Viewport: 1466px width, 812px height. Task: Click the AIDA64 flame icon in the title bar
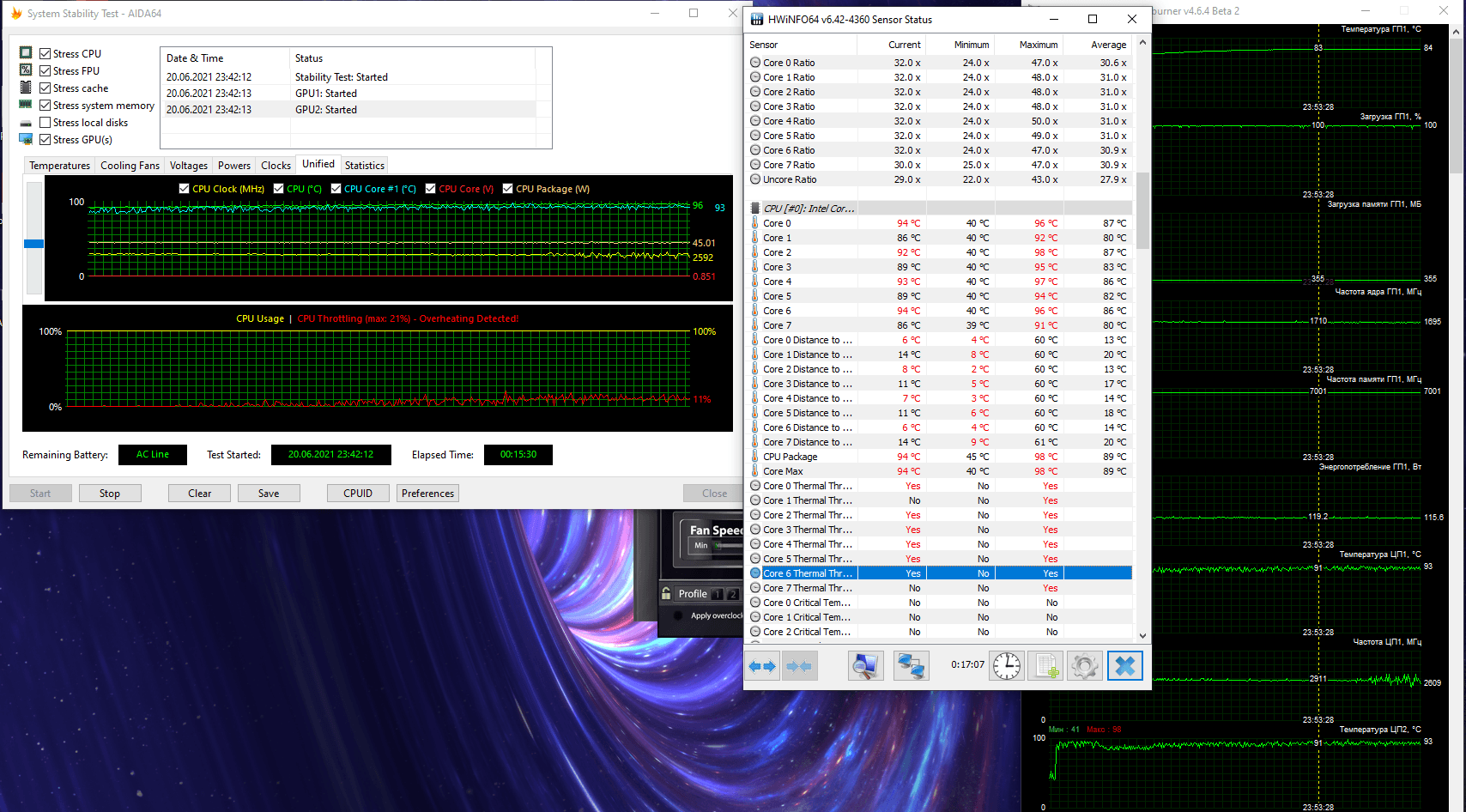coord(15,14)
